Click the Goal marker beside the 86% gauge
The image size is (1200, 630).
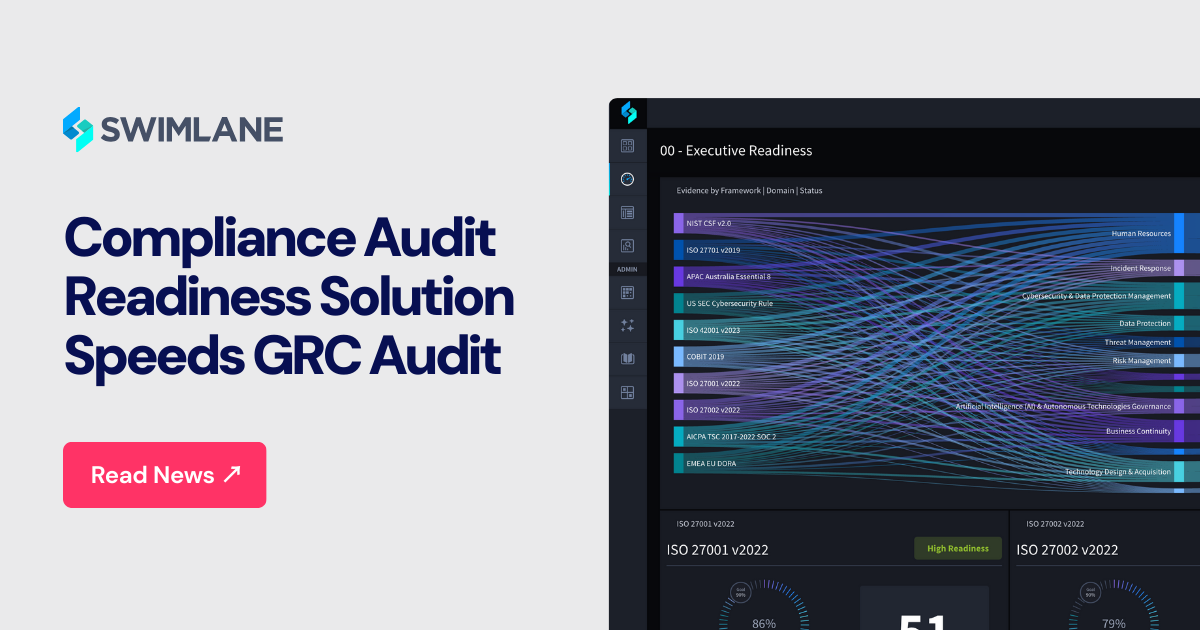(741, 592)
